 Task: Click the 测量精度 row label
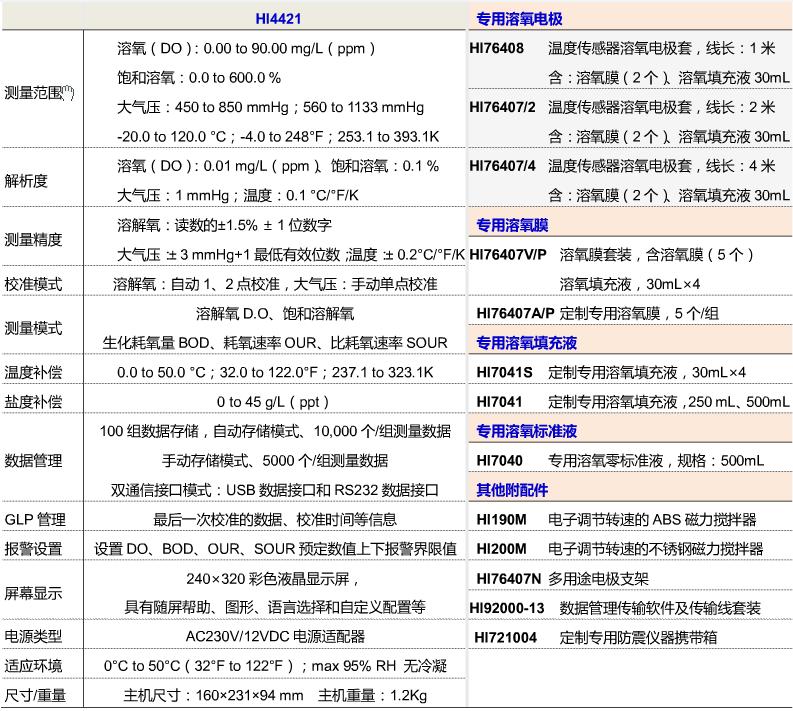33,239
